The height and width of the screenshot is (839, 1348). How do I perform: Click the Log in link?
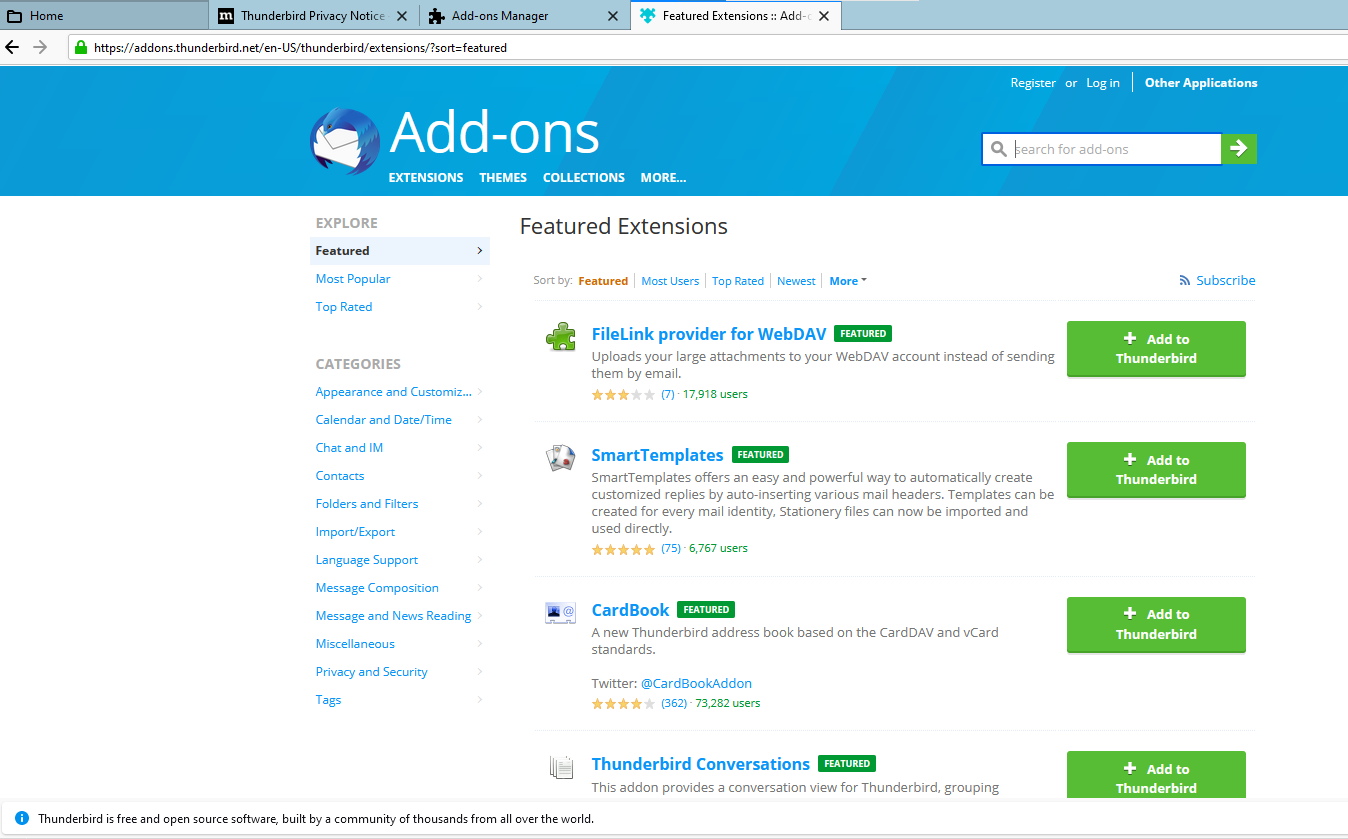coord(1103,83)
